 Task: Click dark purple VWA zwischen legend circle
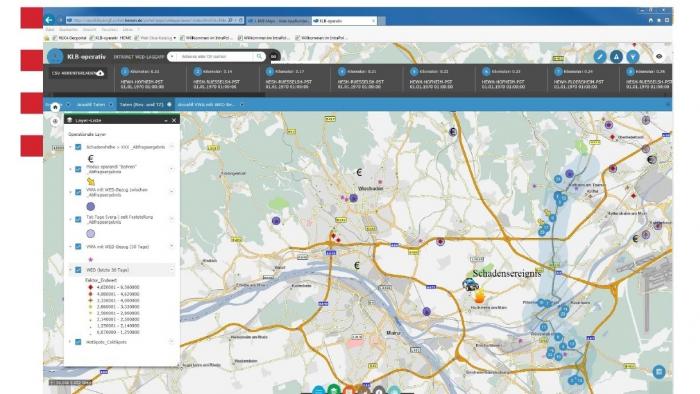pos(91,206)
